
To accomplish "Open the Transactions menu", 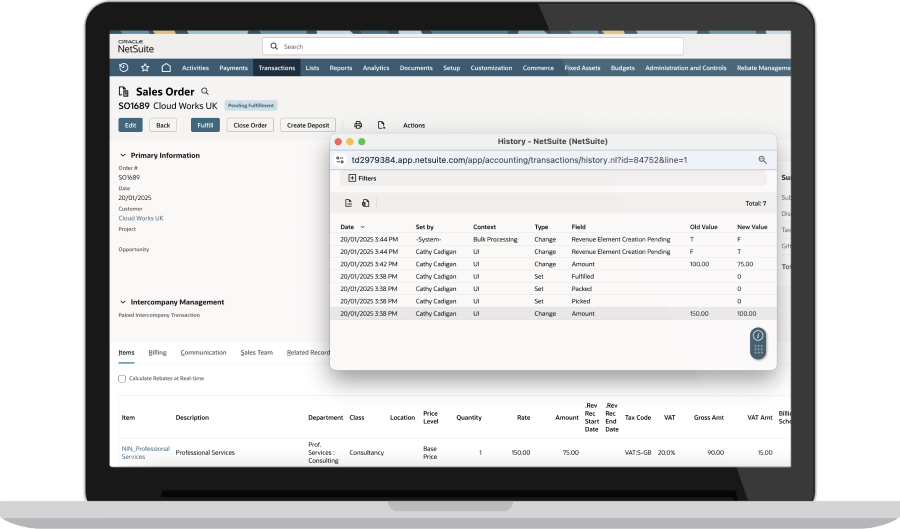I will click(x=277, y=68).
